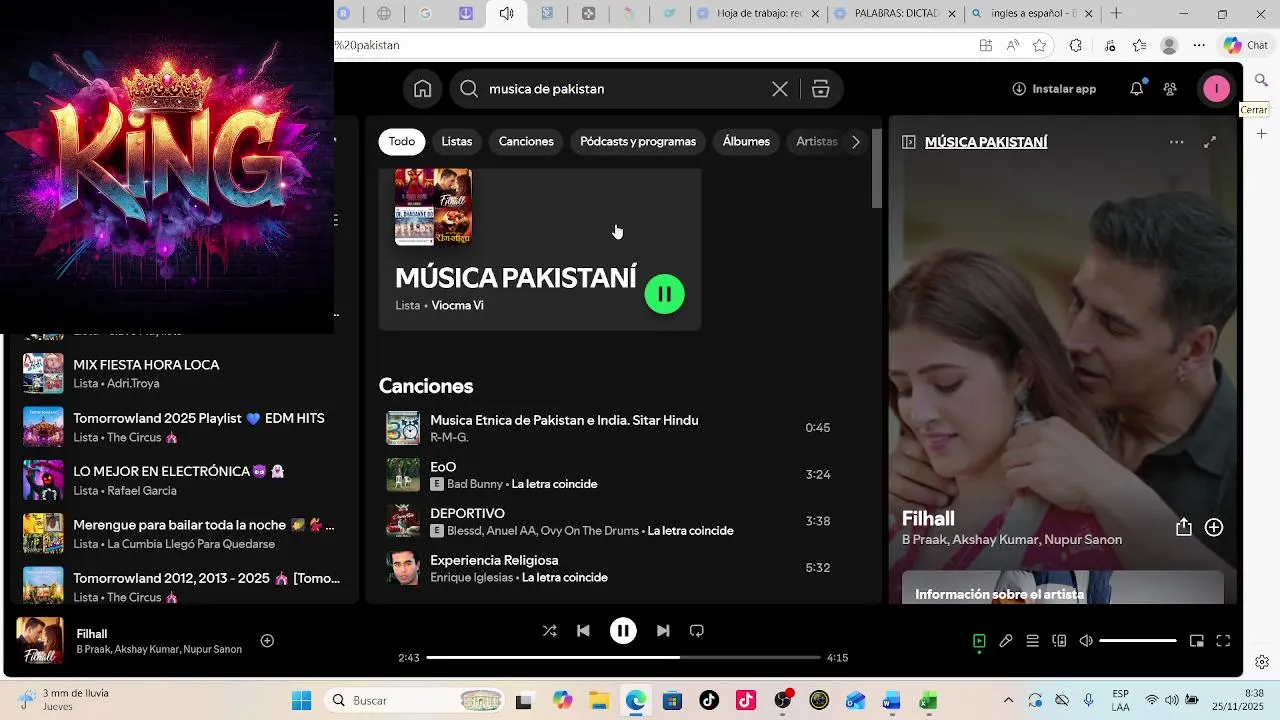
Task: Pause the MÚSICA PAKISTANÍ playlist green button
Action: [665, 294]
